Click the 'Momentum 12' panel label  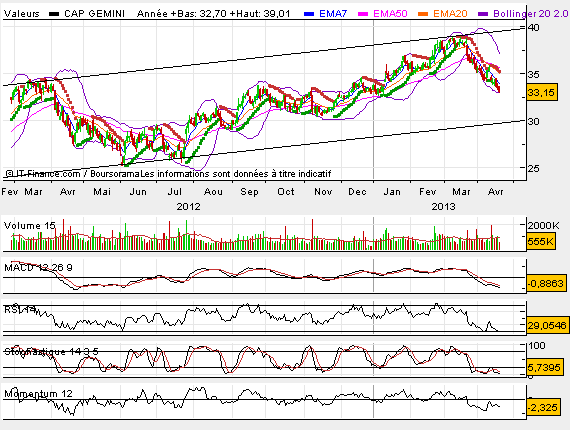(x=38, y=394)
